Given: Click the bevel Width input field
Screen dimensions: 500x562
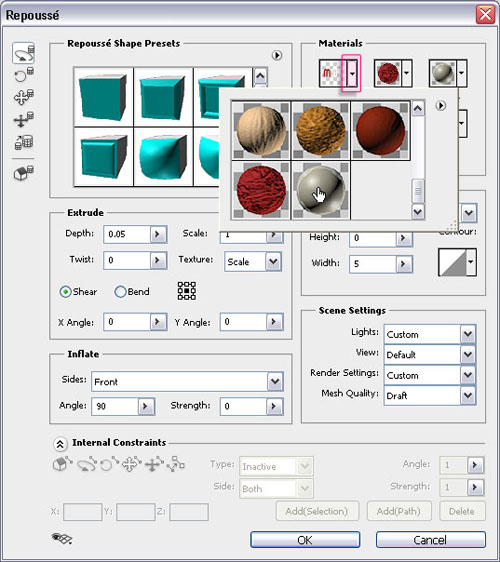Looking at the screenshot, I should point(373,264).
